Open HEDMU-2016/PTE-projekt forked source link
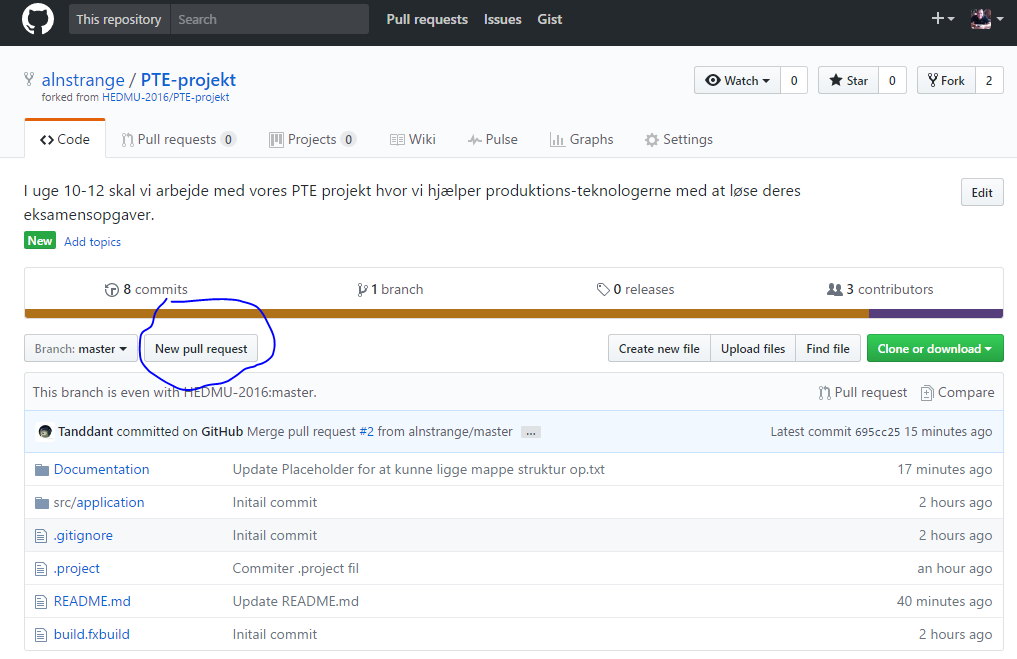Viewport: 1017px width, 659px height. [165, 97]
